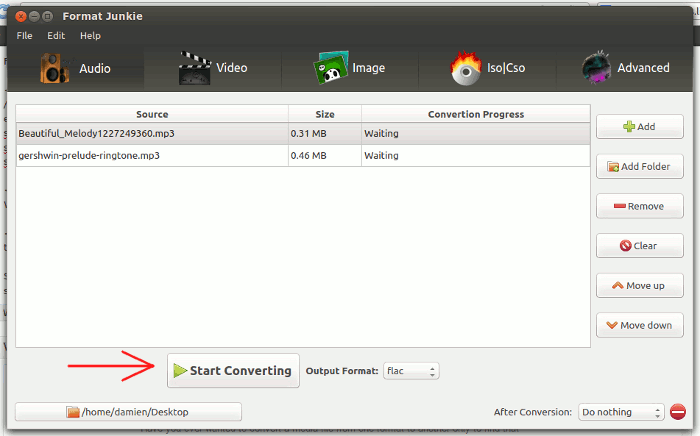Move the selected file up

click(640, 286)
